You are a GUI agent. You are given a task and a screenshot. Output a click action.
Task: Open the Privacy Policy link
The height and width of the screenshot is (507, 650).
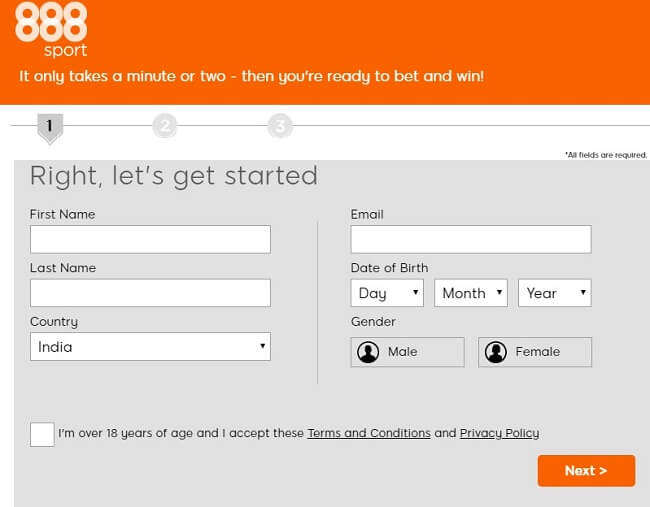(500, 433)
